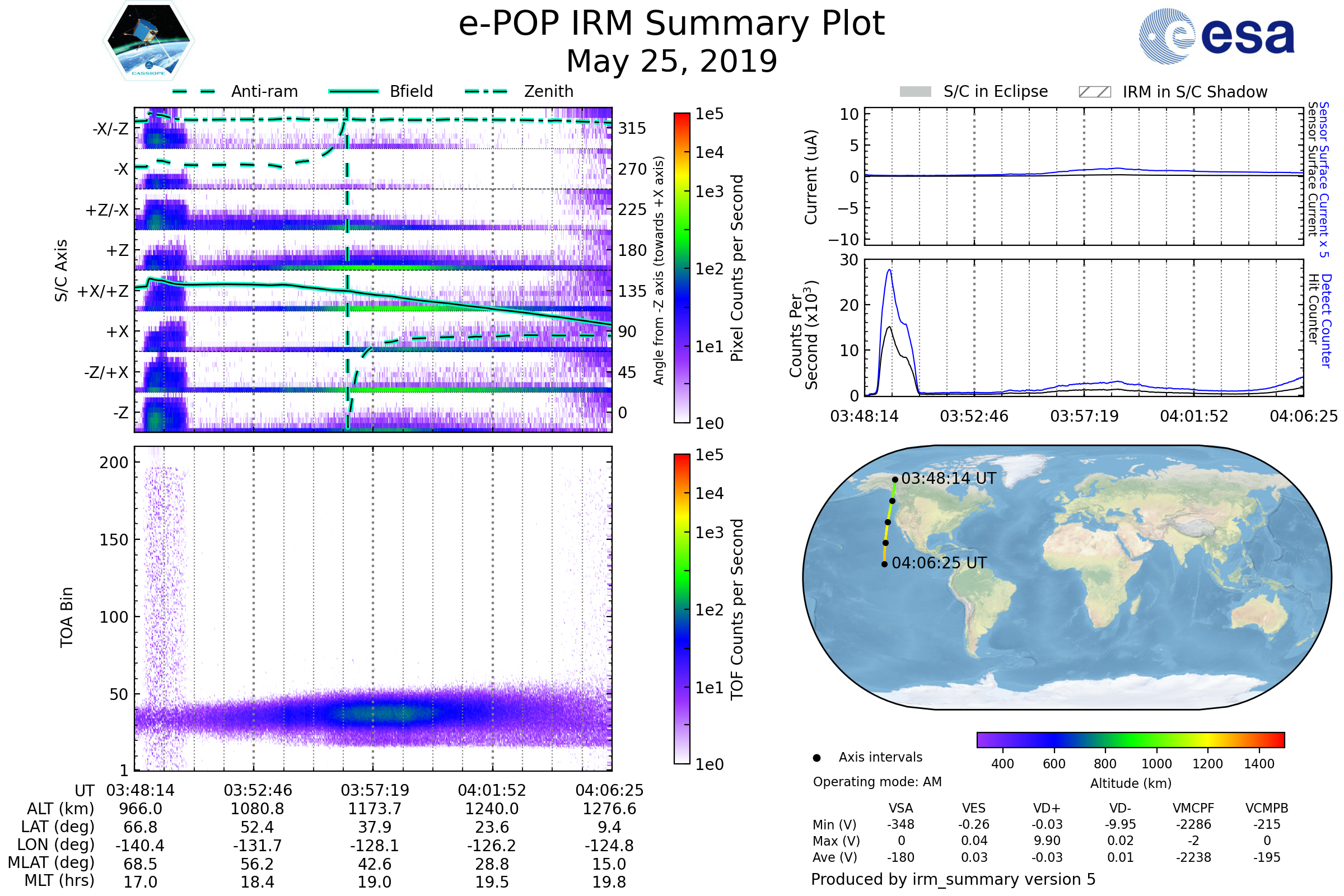Click the VMCPF column header in voltage table
Viewport: 1344px width, 896px height.
[1193, 808]
